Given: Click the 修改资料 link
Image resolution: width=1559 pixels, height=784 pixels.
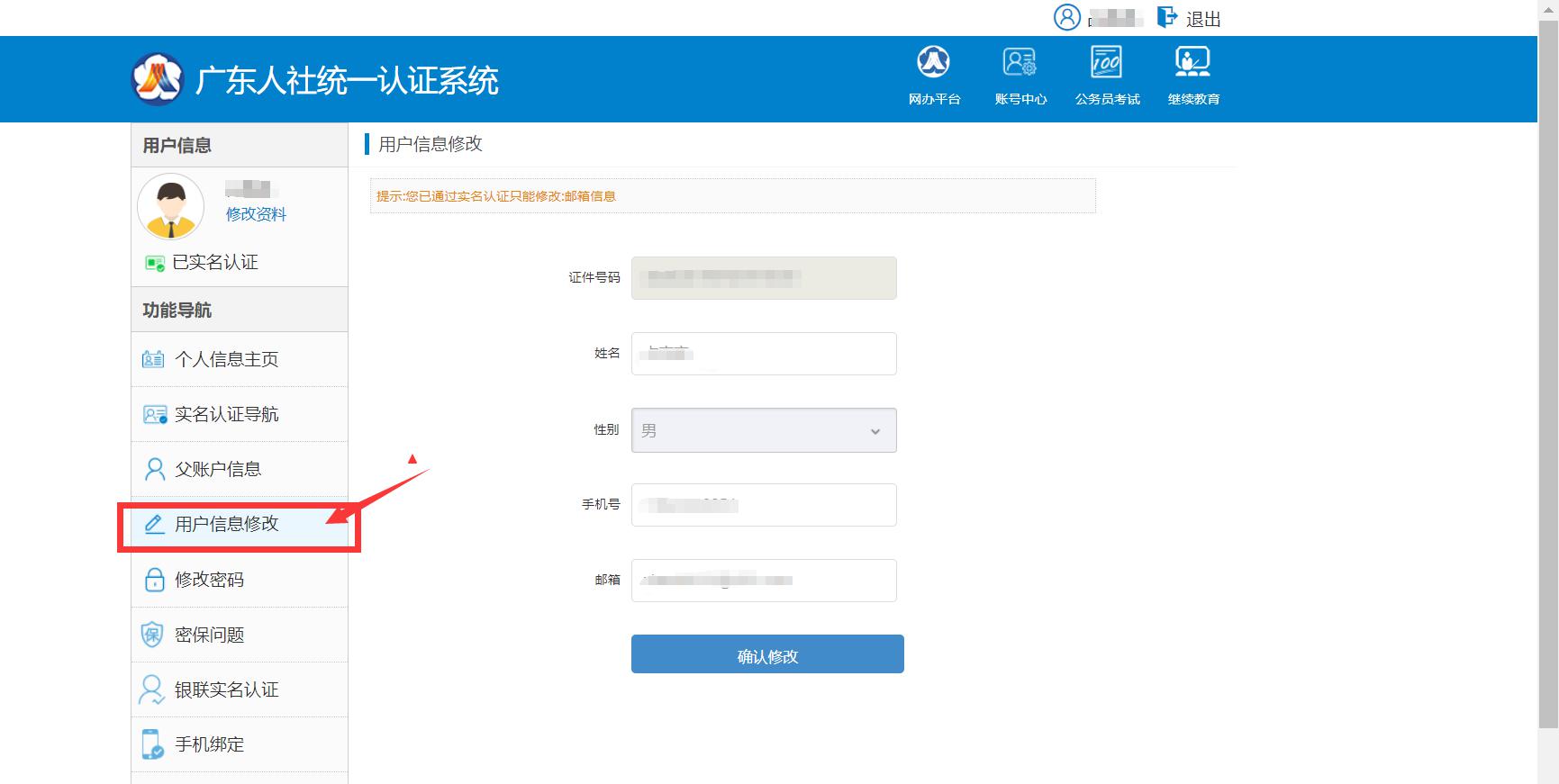Looking at the screenshot, I should pos(256,214).
